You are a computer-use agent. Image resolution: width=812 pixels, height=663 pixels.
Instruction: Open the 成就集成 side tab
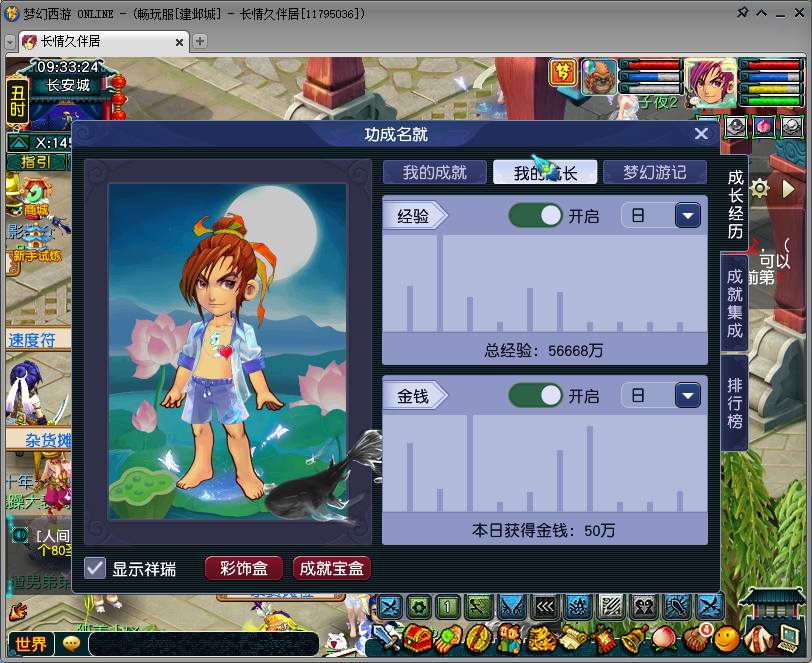[x=735, y=304]
